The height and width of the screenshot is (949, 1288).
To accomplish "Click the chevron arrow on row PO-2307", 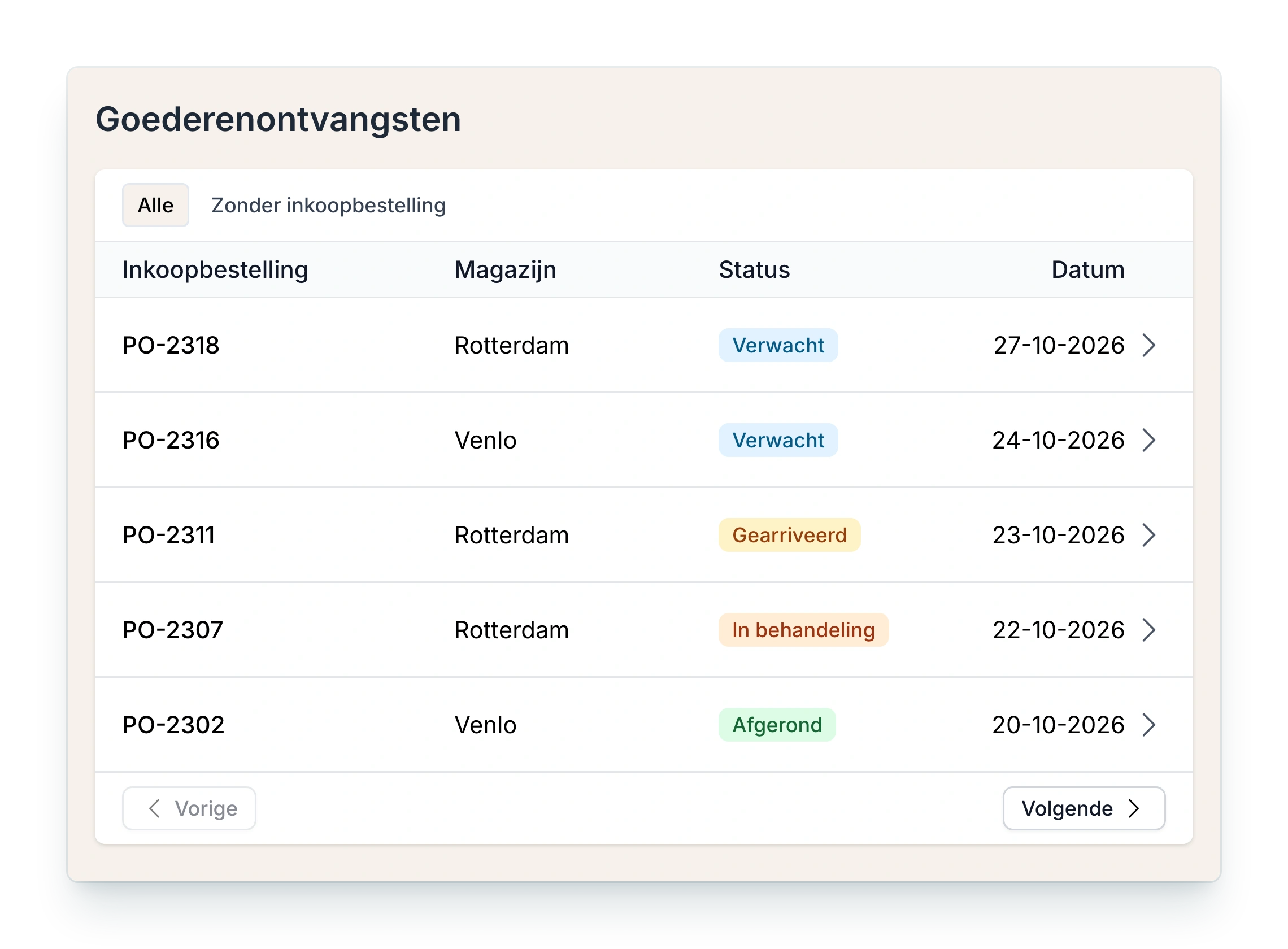I will pos(1148,630).
